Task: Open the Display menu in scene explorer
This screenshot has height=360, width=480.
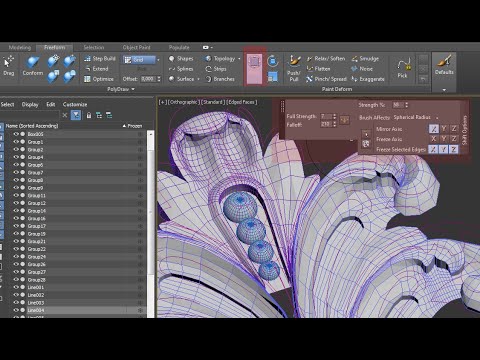Action: (30, 104)
